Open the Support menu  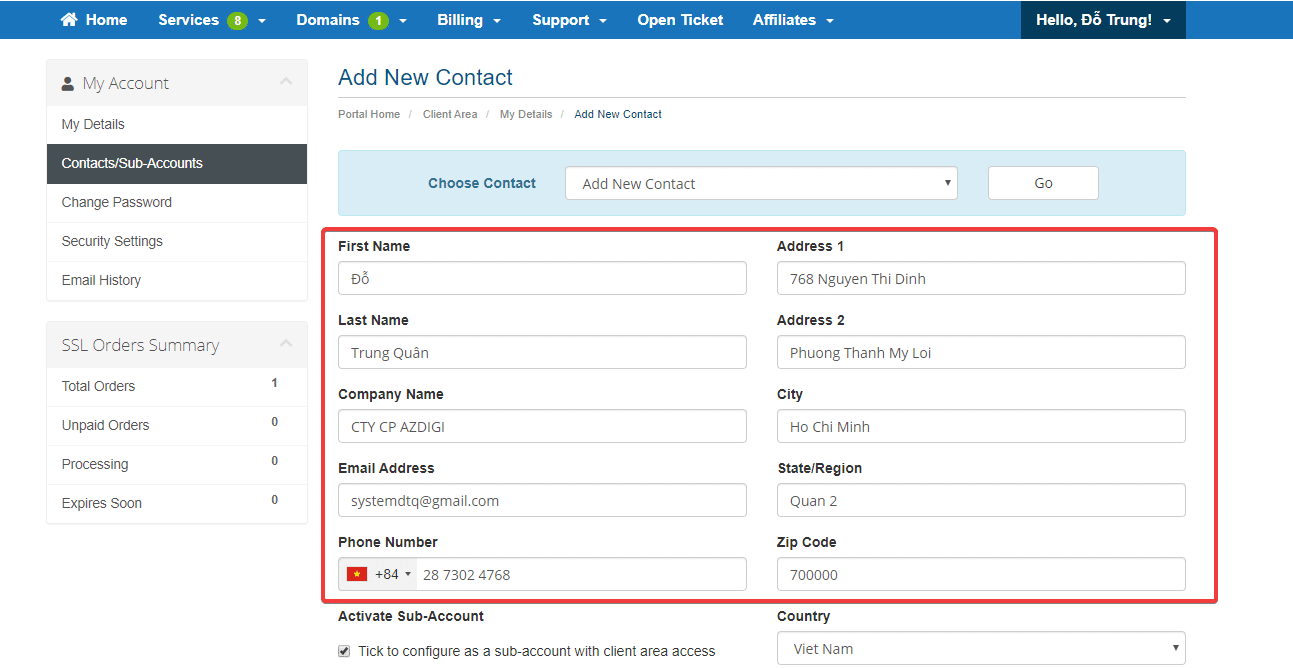pos(569,20)
